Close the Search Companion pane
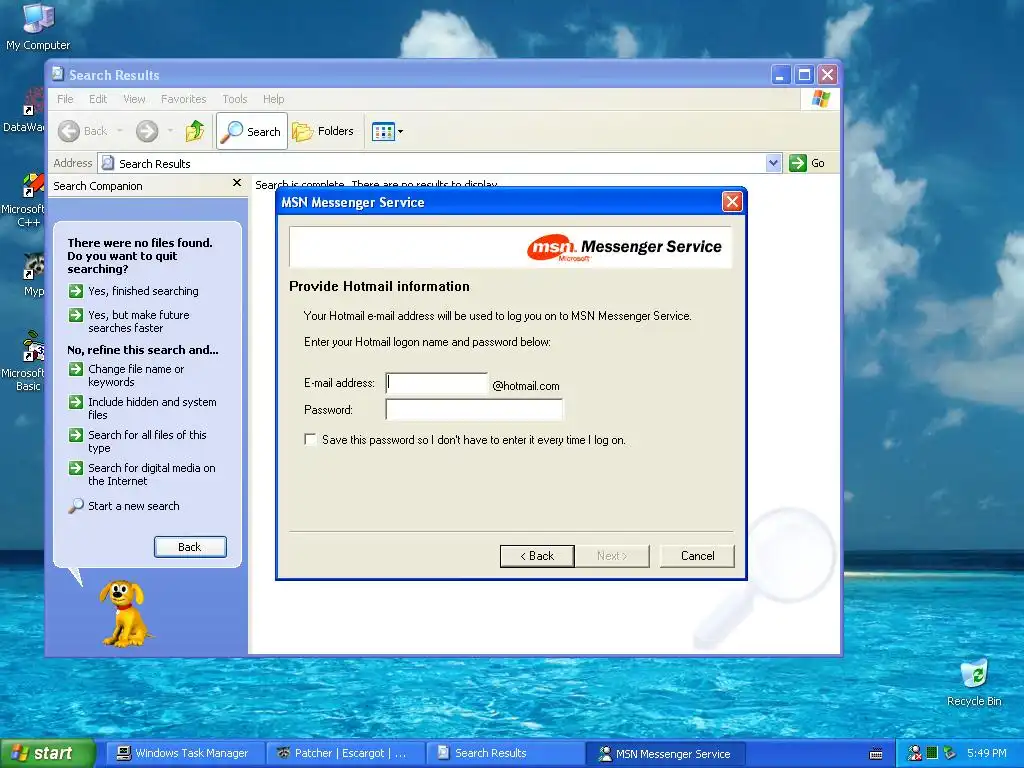This screenshot has height=768, width=1024. [x=237, y=184]
